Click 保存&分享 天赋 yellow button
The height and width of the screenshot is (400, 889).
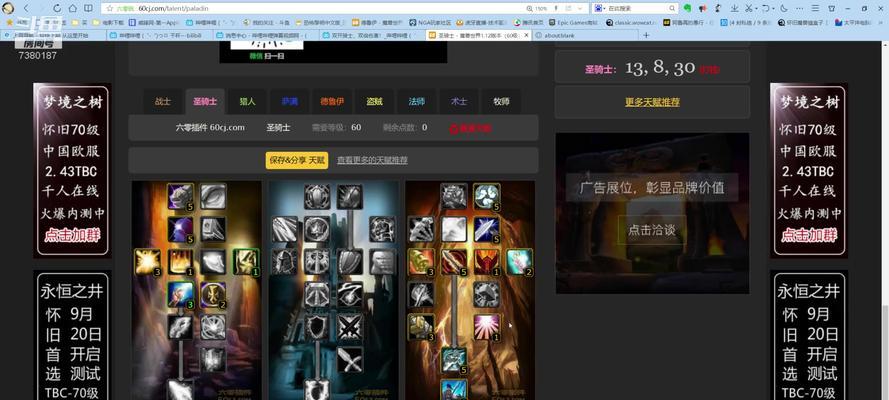pyautogui.click(x=297, y=160)
